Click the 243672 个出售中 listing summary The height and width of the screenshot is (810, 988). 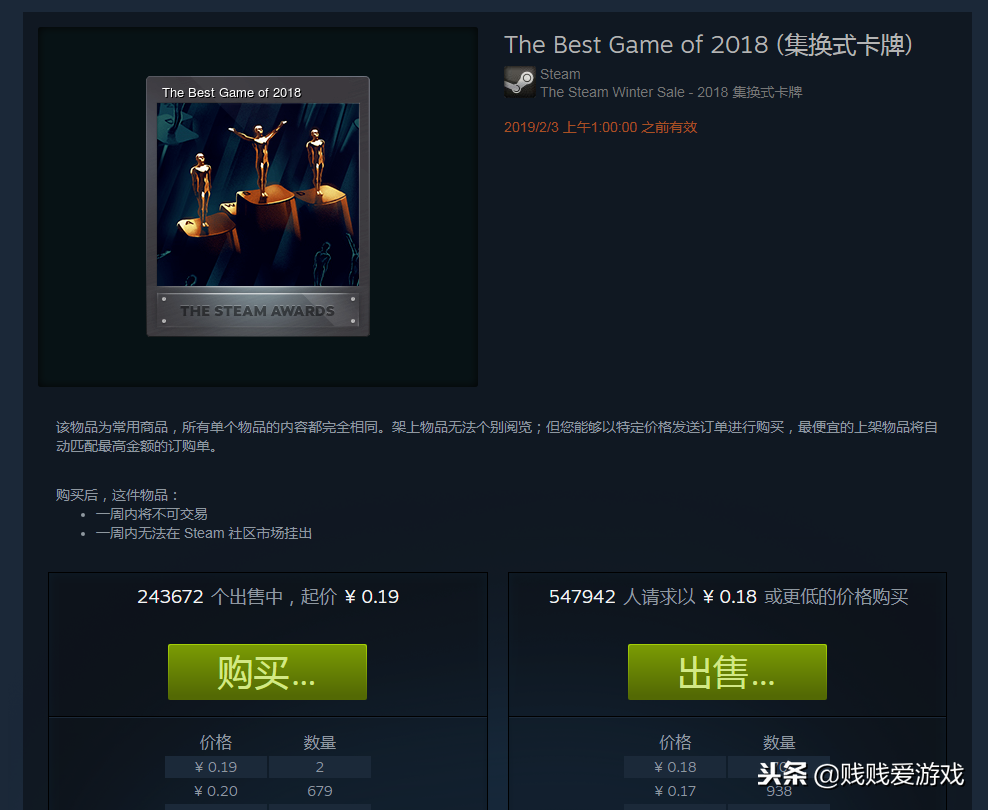[x=268, y=596]
